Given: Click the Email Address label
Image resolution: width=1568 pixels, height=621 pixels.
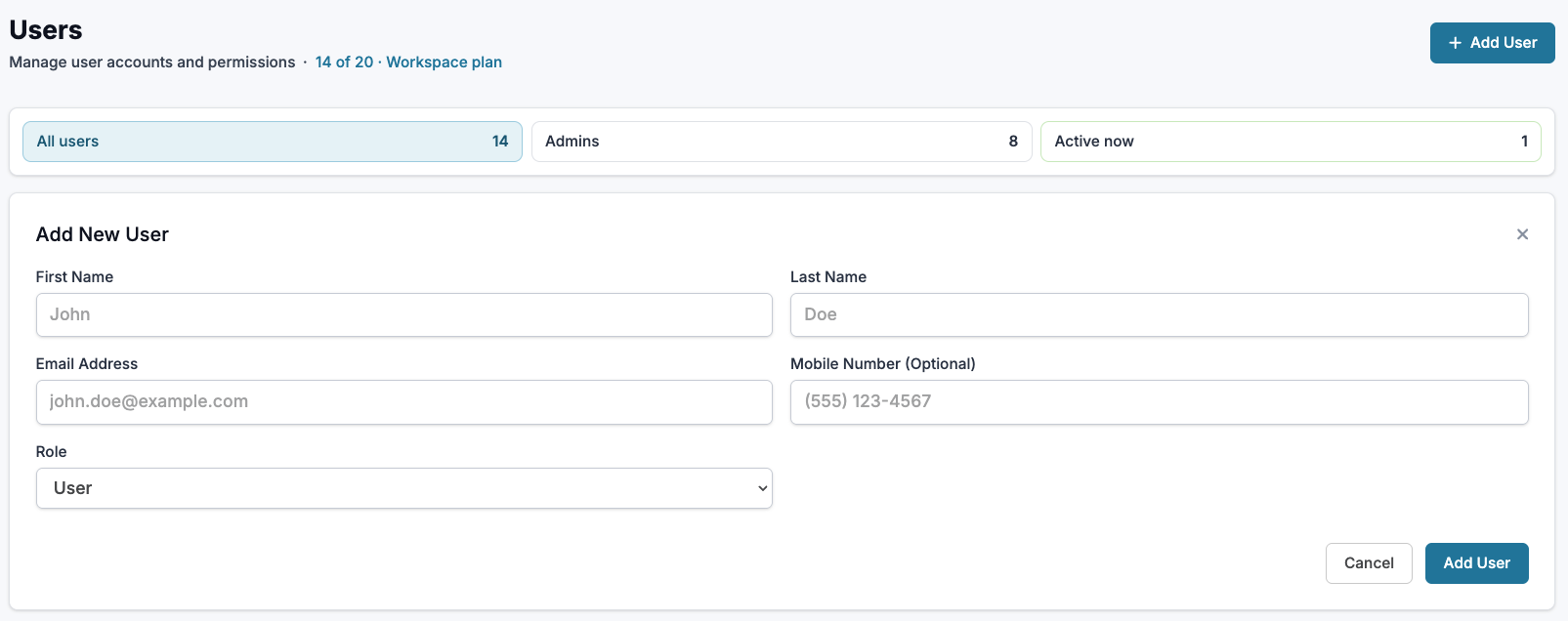Looking at the screenshot, I should (87, 364).
